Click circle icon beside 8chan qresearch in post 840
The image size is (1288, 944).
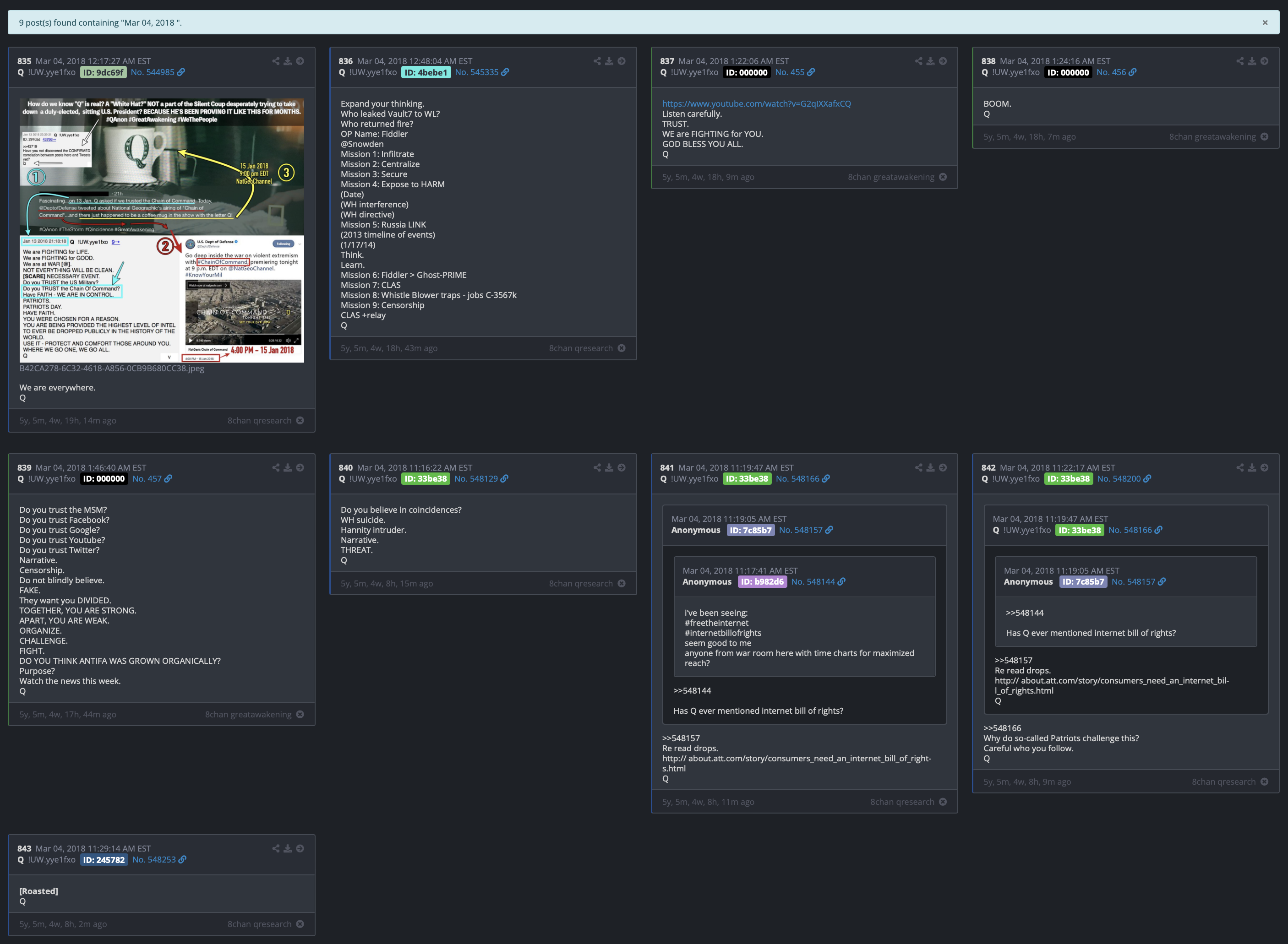click(x=622, y=583)
